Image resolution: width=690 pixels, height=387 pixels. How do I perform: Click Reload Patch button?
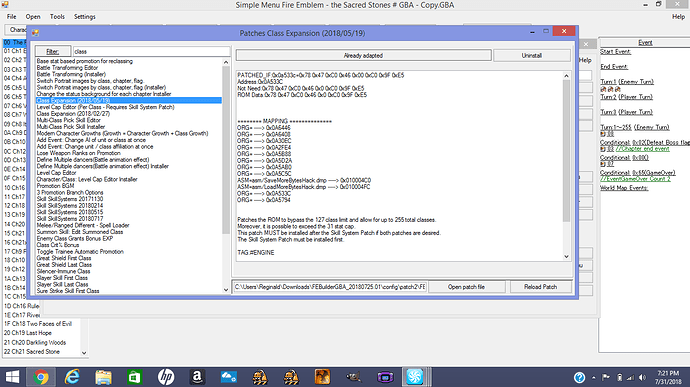pyautogui.click(x=540, y=287)
